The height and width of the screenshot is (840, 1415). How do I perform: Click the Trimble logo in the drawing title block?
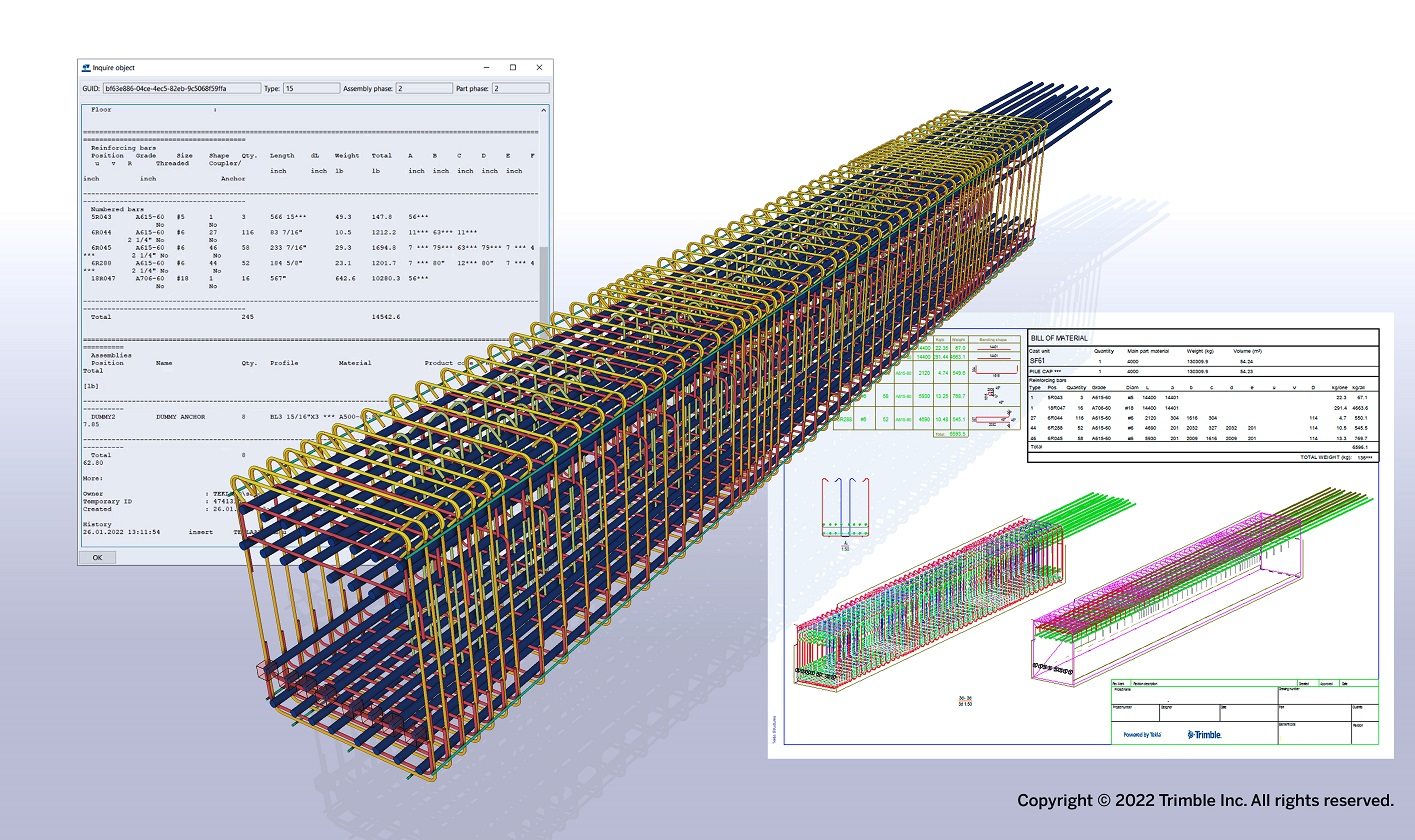coord(1205,735)
